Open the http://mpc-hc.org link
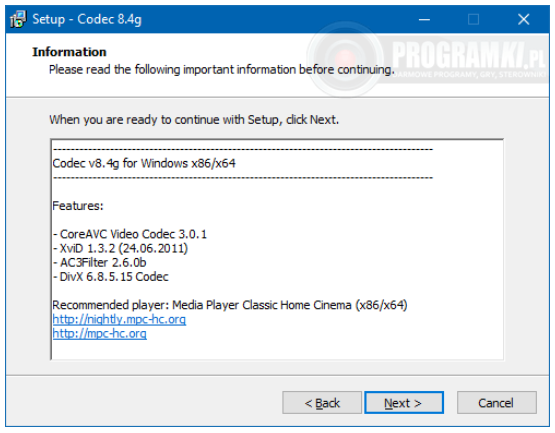555x433 pixels. click(x=99, y=334)
